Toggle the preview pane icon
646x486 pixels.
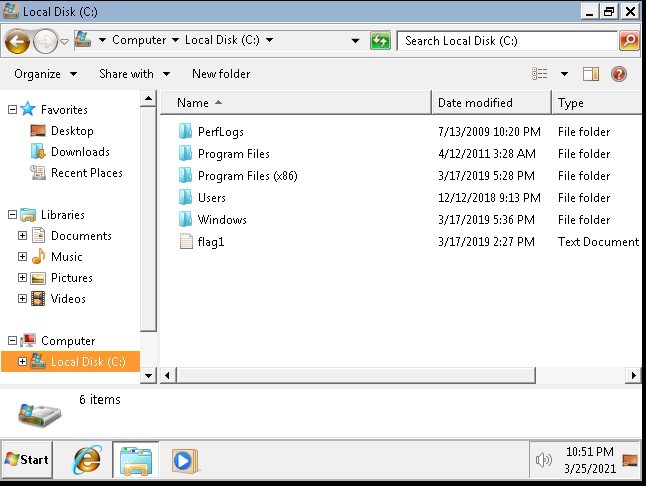[x=591, y=74]
